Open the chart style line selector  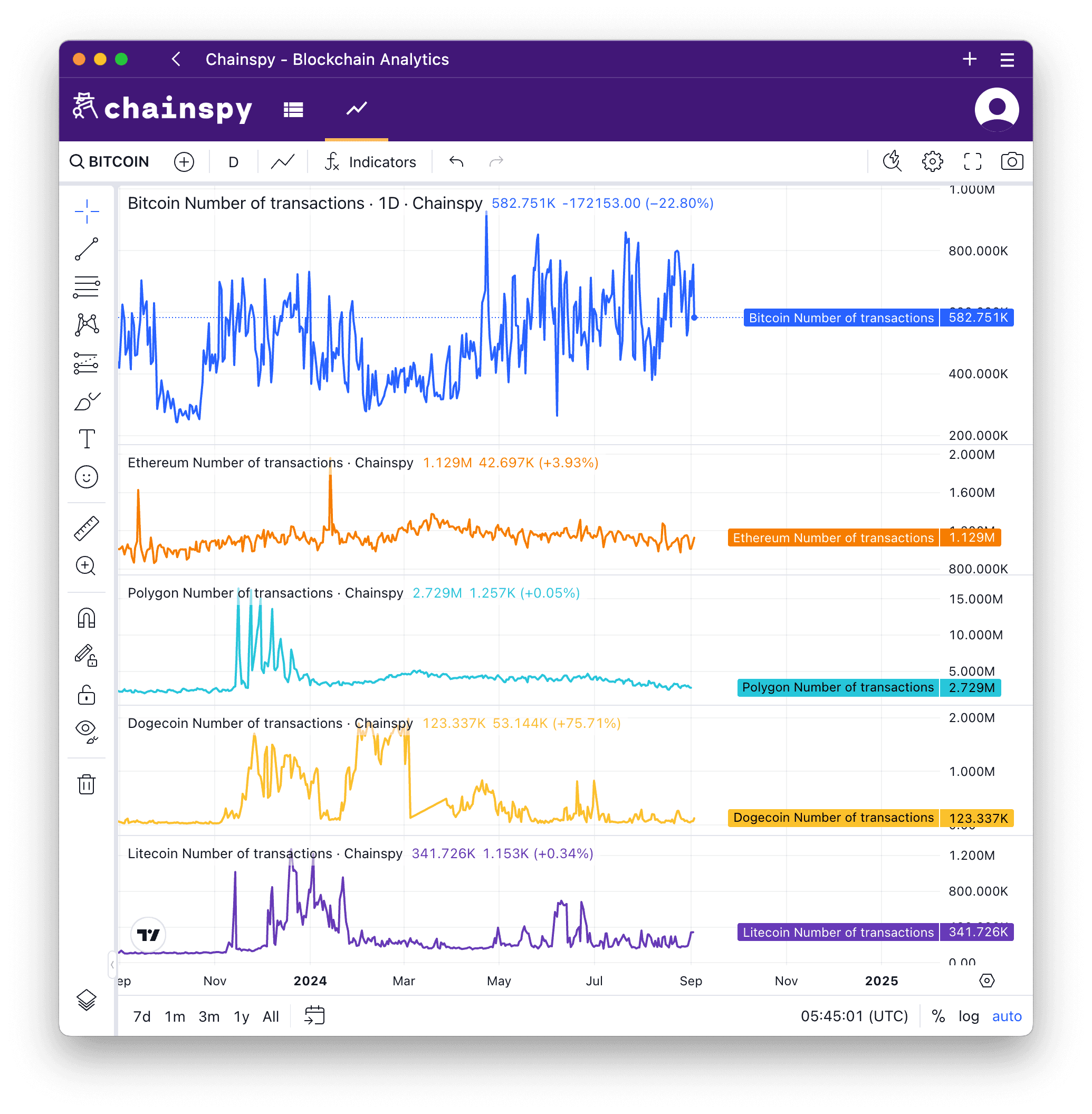pos(283,162)
